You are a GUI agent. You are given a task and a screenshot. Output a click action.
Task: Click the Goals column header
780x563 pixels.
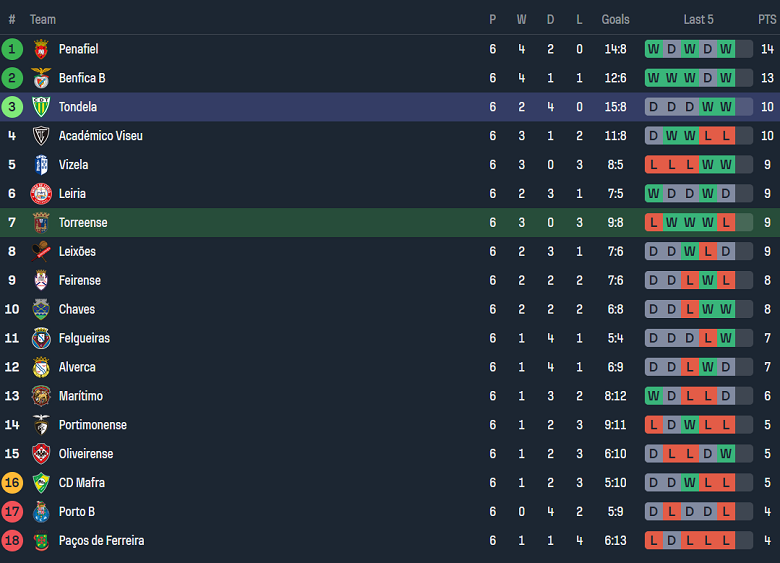615,19
